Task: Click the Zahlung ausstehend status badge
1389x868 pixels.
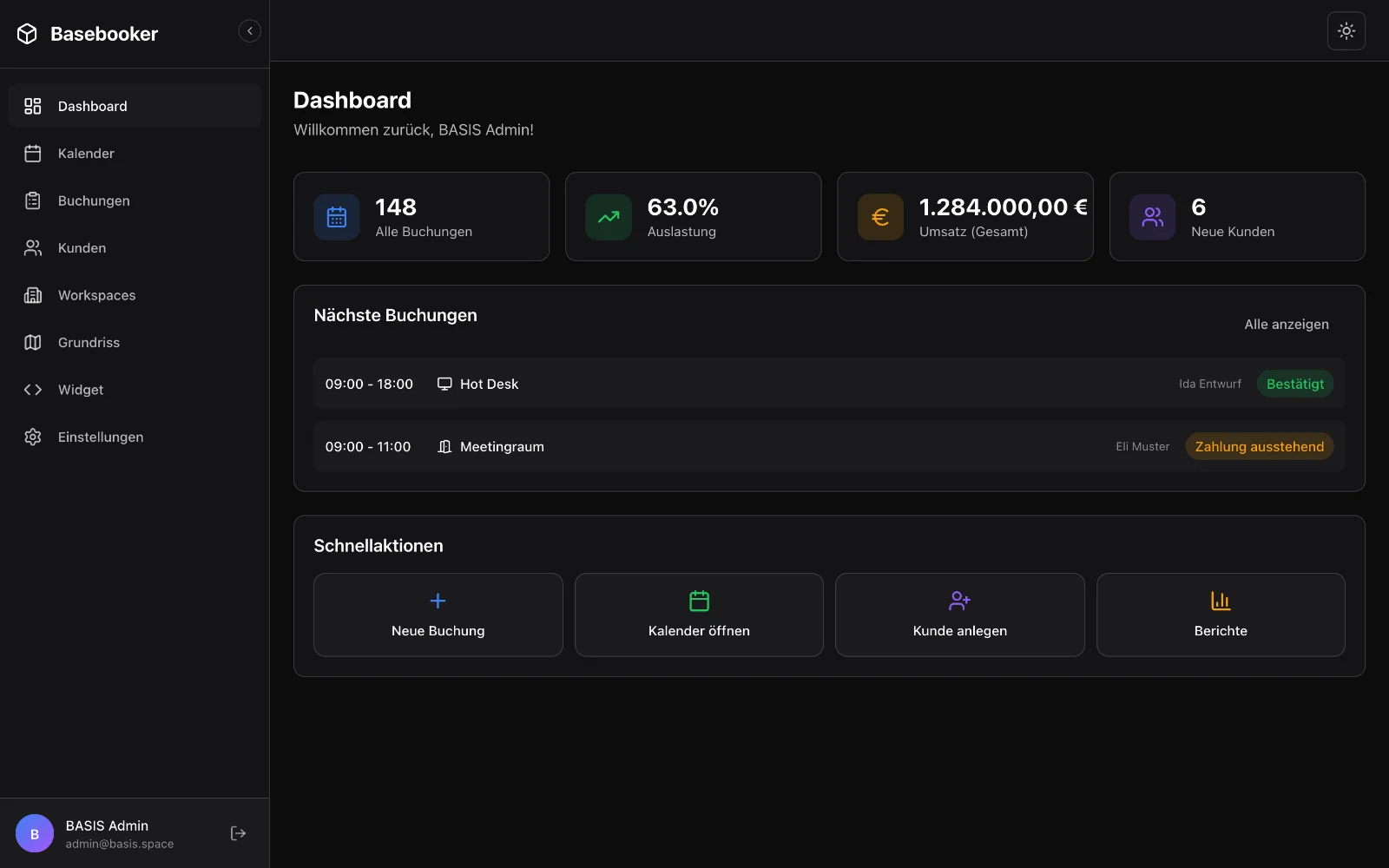Action: point(1260,446)
